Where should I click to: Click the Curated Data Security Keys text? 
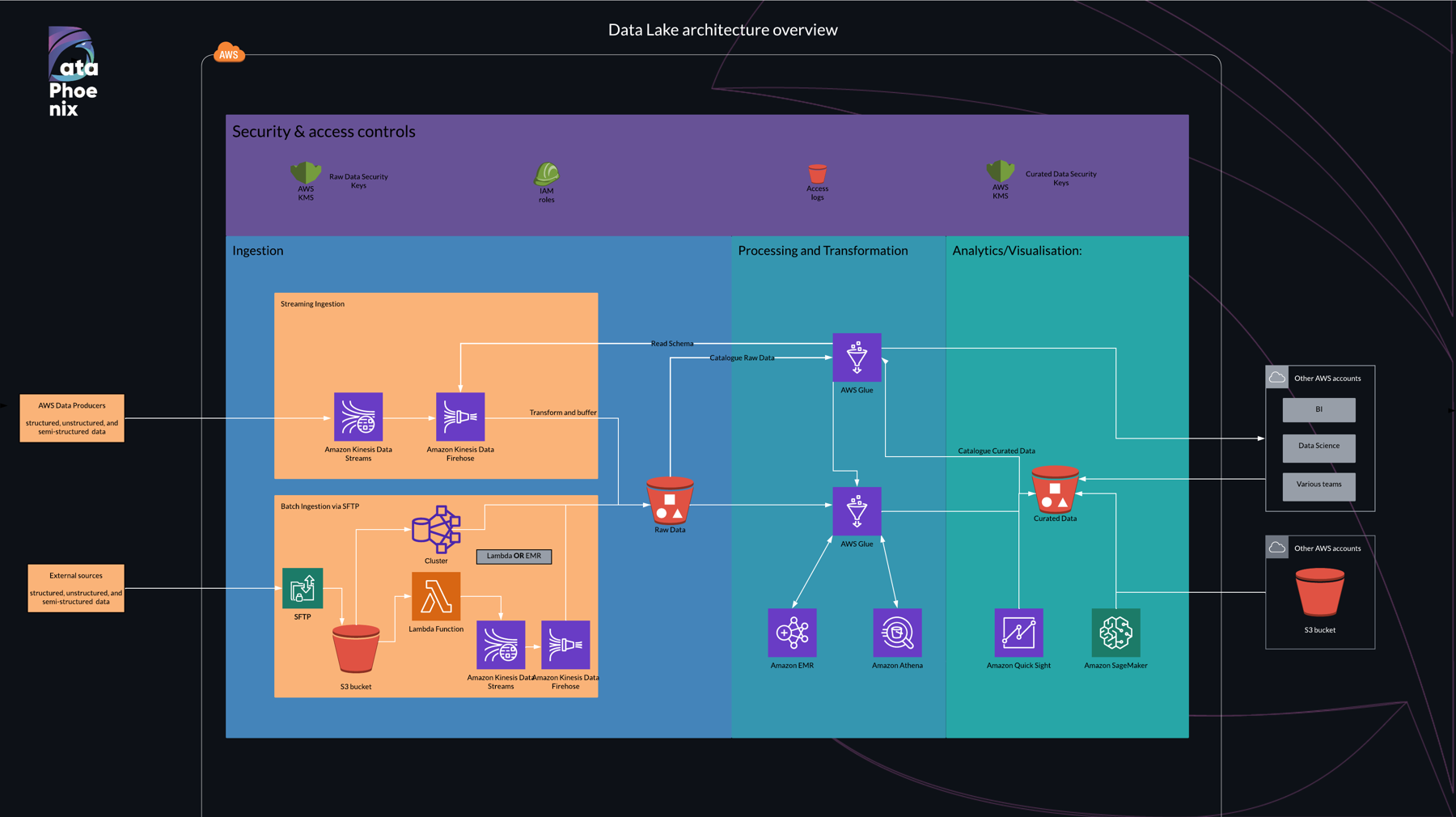pos(1061,178)
